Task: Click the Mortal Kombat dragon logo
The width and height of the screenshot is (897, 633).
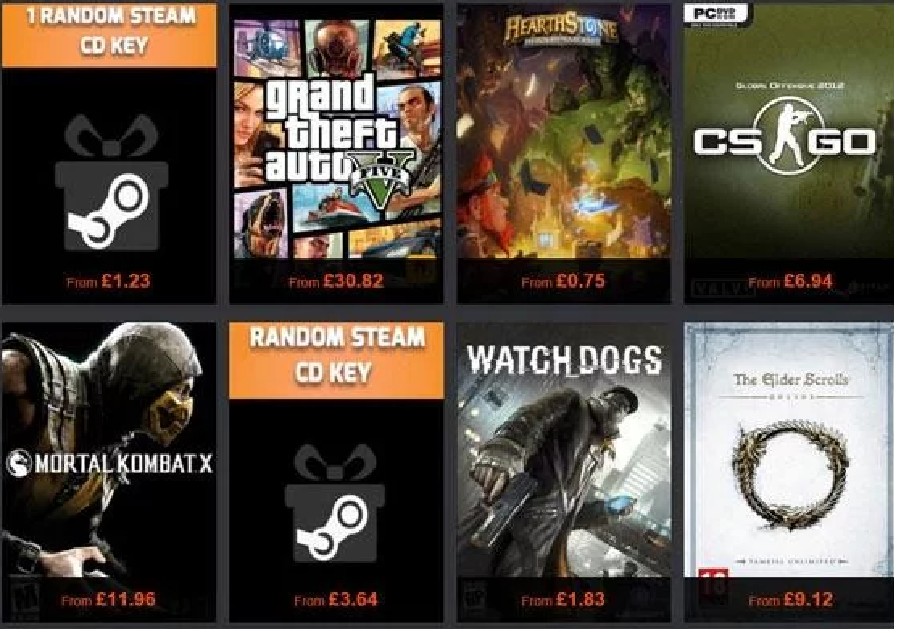Action: 19,463
